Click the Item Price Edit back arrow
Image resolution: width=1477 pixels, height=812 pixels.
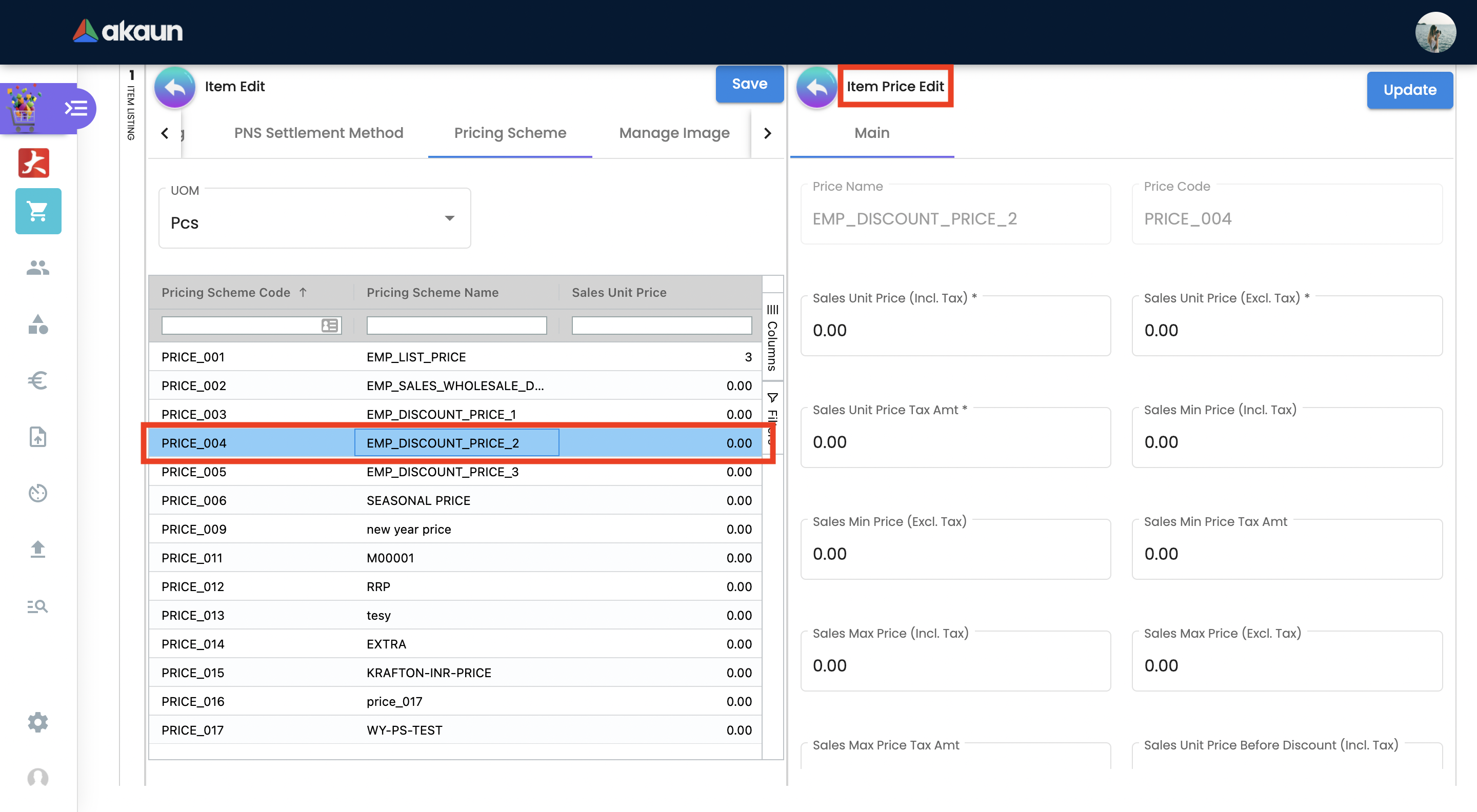pyautogui.click(x=816, y=87)
